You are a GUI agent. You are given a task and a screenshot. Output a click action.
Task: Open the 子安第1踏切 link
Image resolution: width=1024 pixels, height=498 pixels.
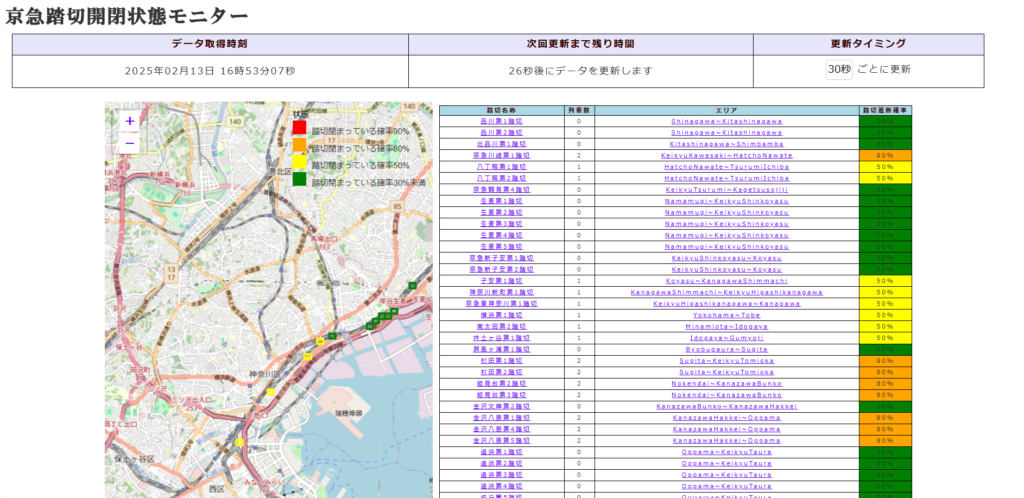pyautogui.click(x=502, y=281)
